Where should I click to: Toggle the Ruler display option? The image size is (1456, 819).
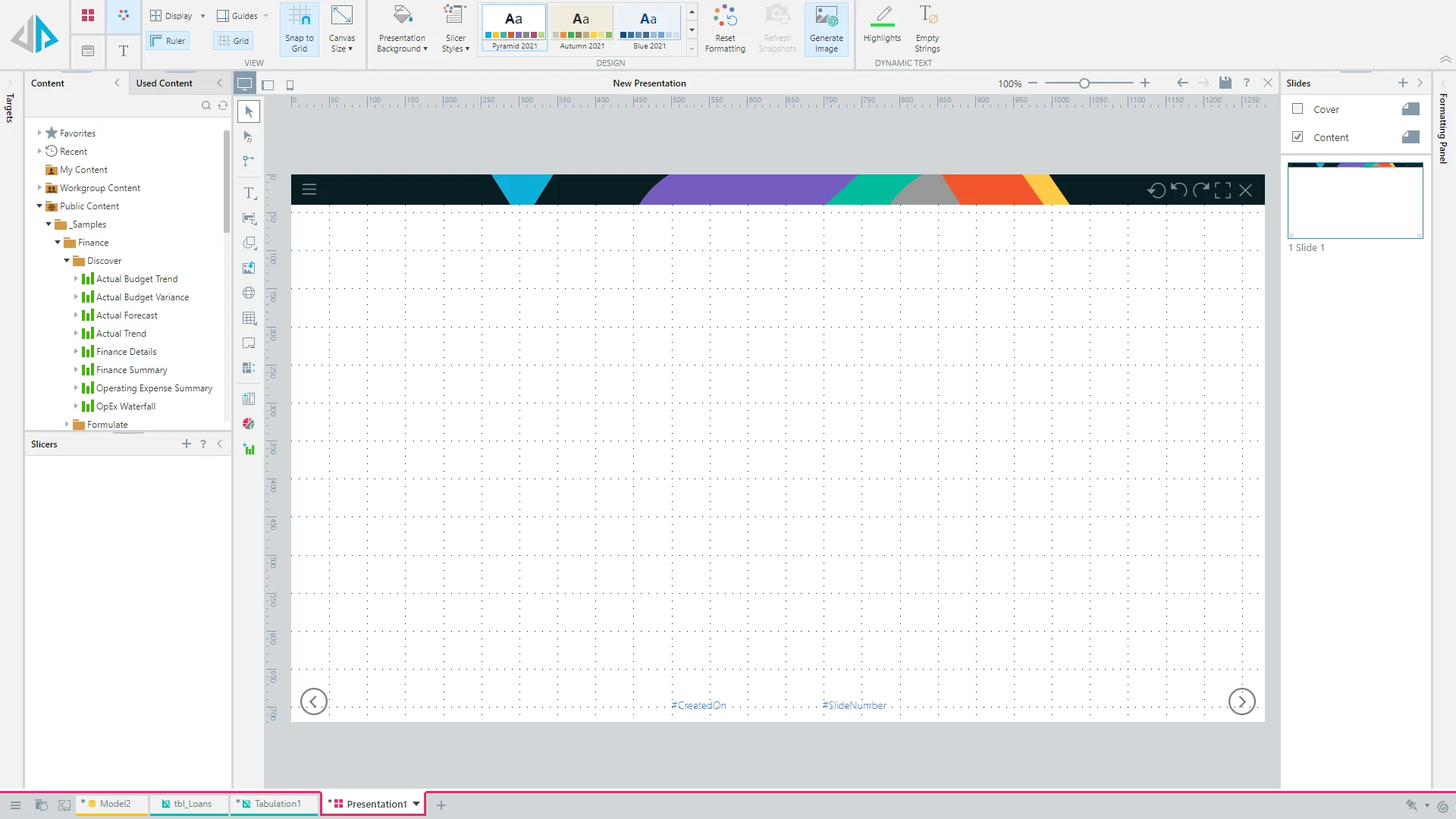pos(168,41)
